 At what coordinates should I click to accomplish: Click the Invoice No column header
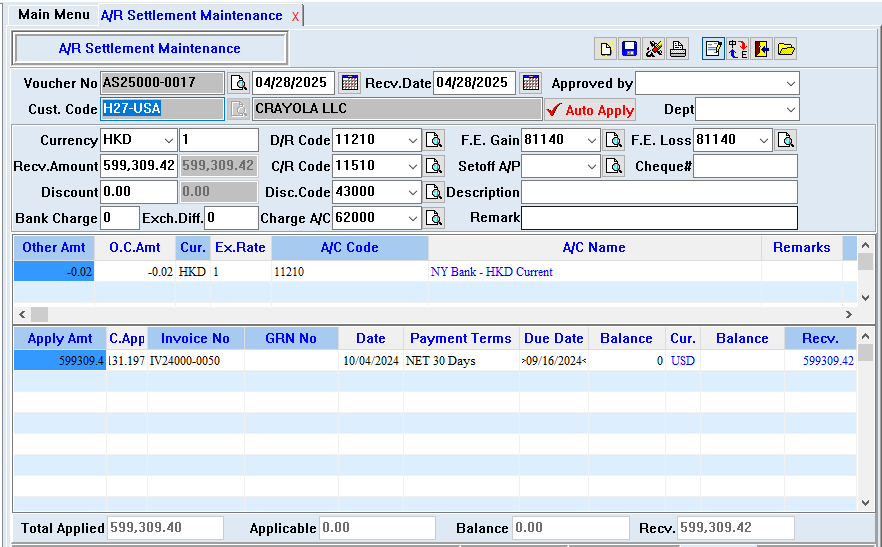(195, 338)
